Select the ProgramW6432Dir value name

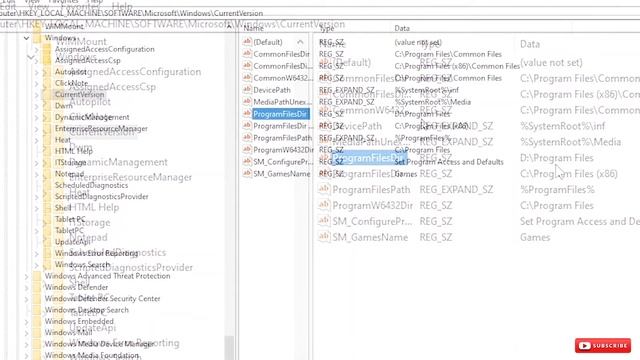point(283,150)
